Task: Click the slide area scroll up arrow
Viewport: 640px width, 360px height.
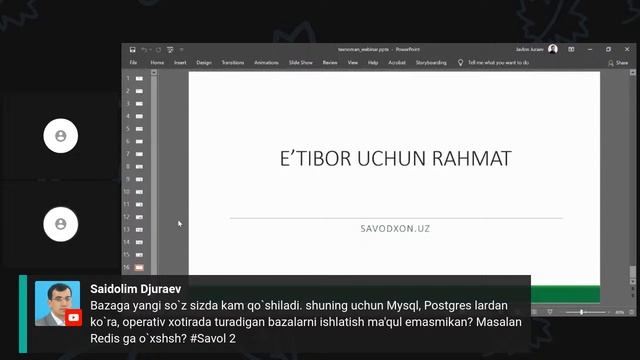Action: 633,73
